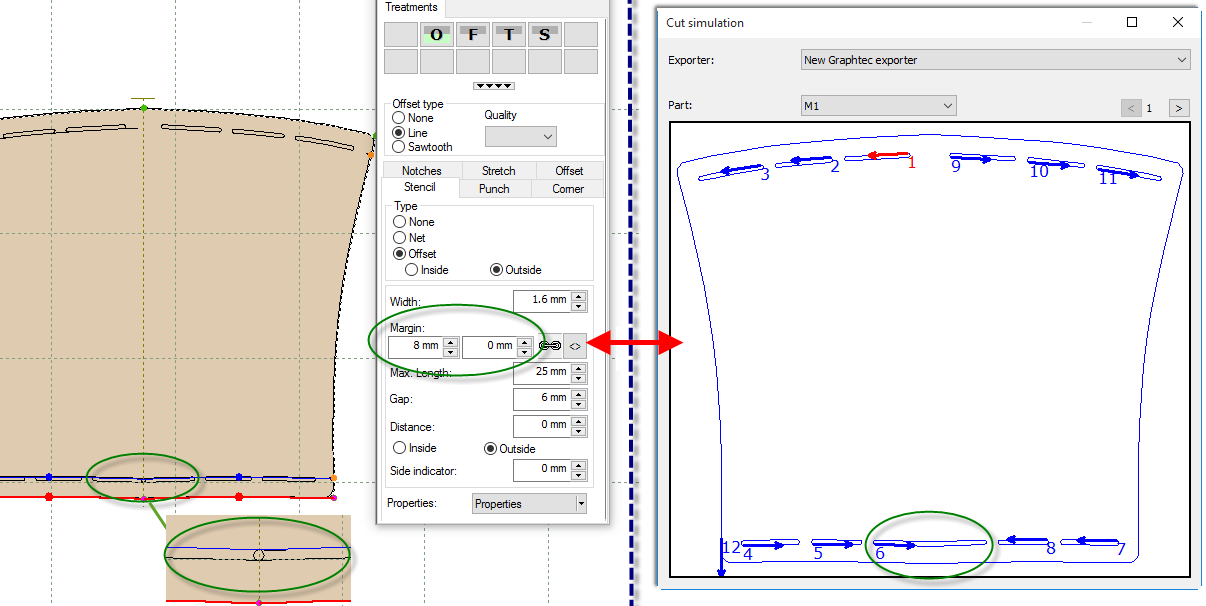Click the second Margin field showing 0 mm
Viewport: 1206px width, 606px height.
(489, 346)
